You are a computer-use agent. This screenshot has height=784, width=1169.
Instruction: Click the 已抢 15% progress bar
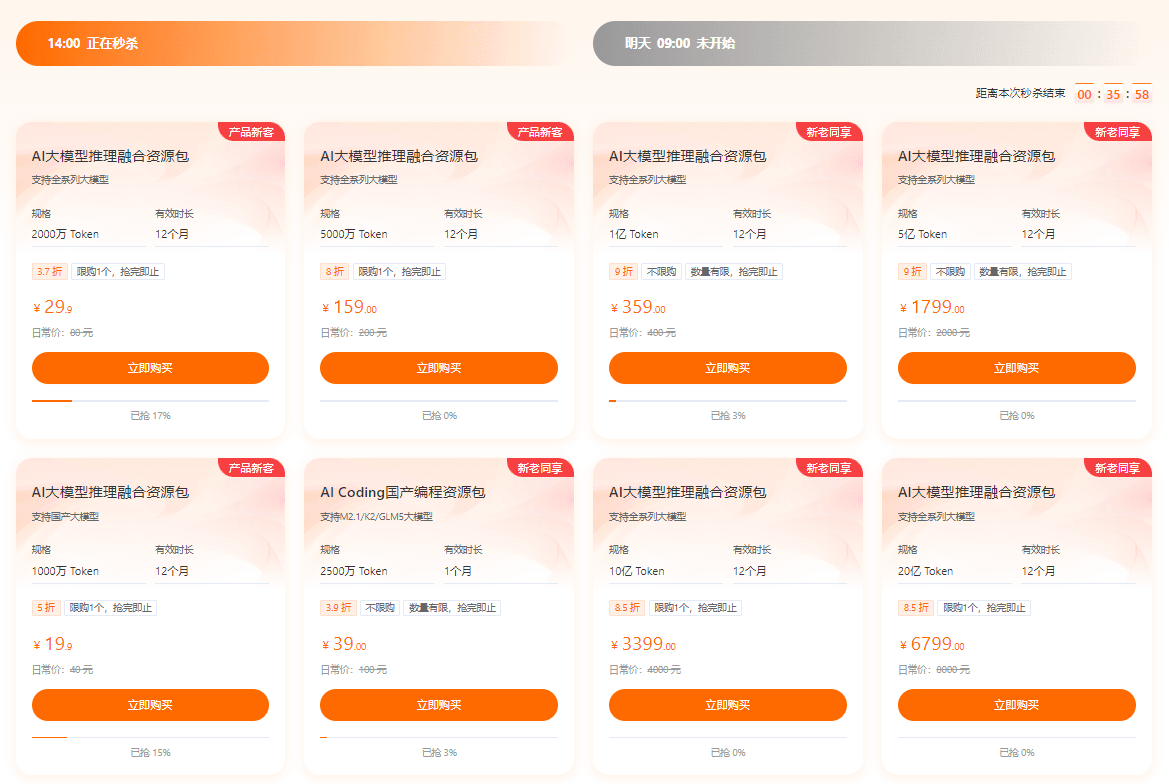pyautogui.click(x=150, y=738)
